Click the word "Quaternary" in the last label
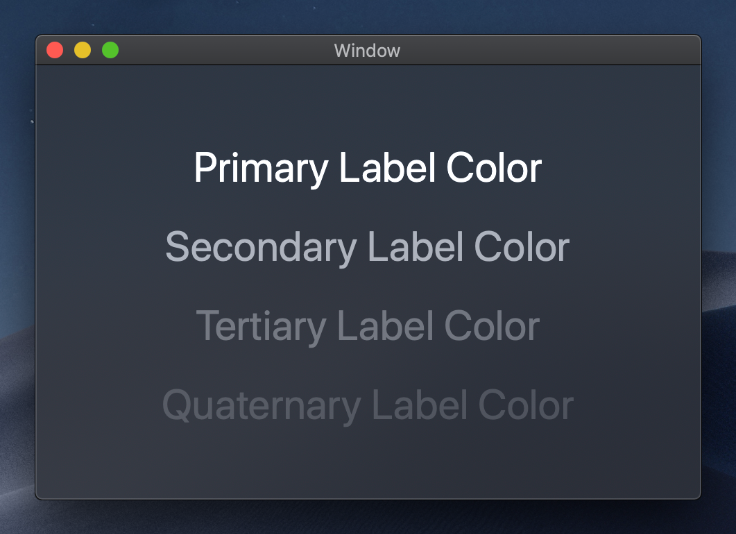The image size is (736, 534). 261,406
